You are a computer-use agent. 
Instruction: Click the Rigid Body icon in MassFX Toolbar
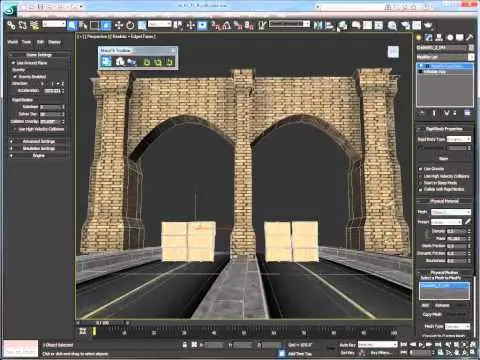pos(119,61)
